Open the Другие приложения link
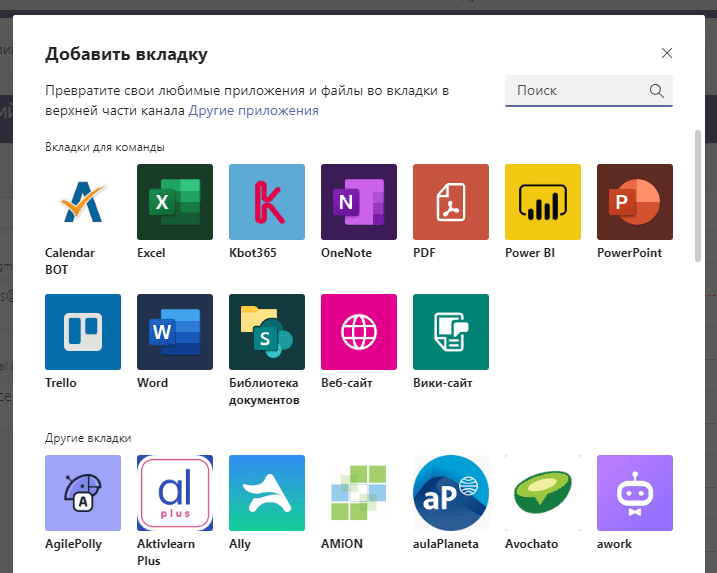This screenshot has height=573, width=717. click(x=254, y=111)
